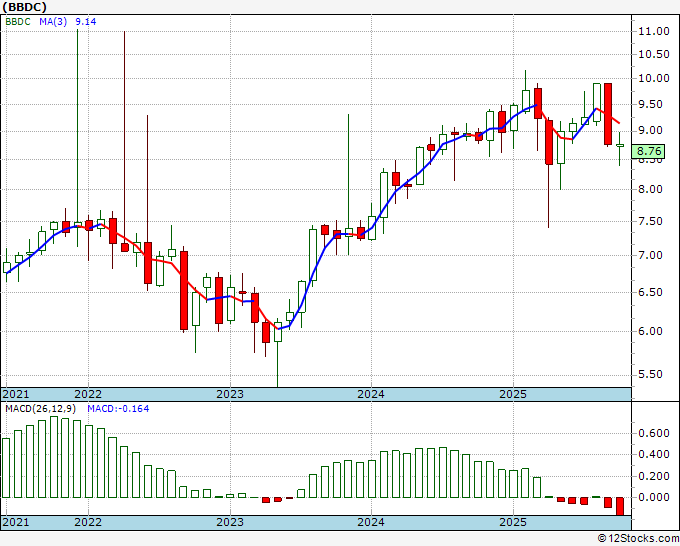The image size is (680, 546).
Task: Click the current price tag 8.76
Action: (650, 152)
